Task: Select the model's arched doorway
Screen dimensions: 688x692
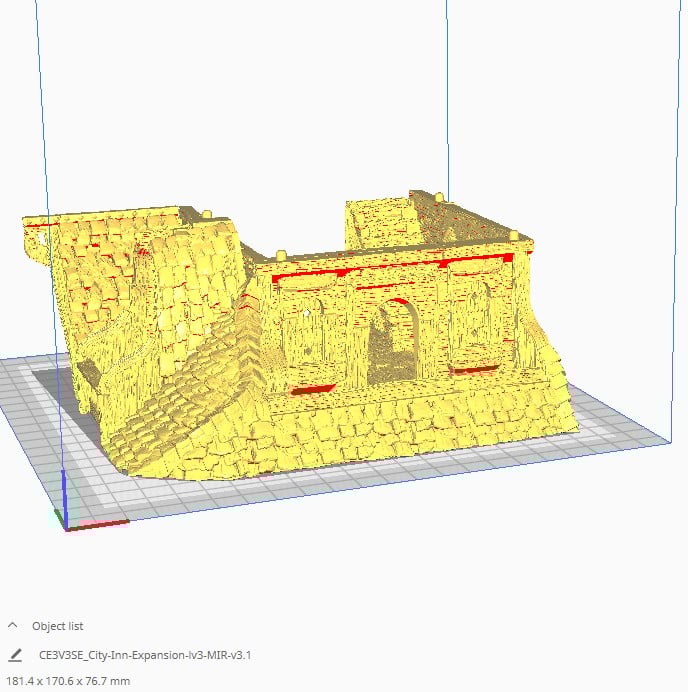Action: pyautogui.click(x=393, y=342)
